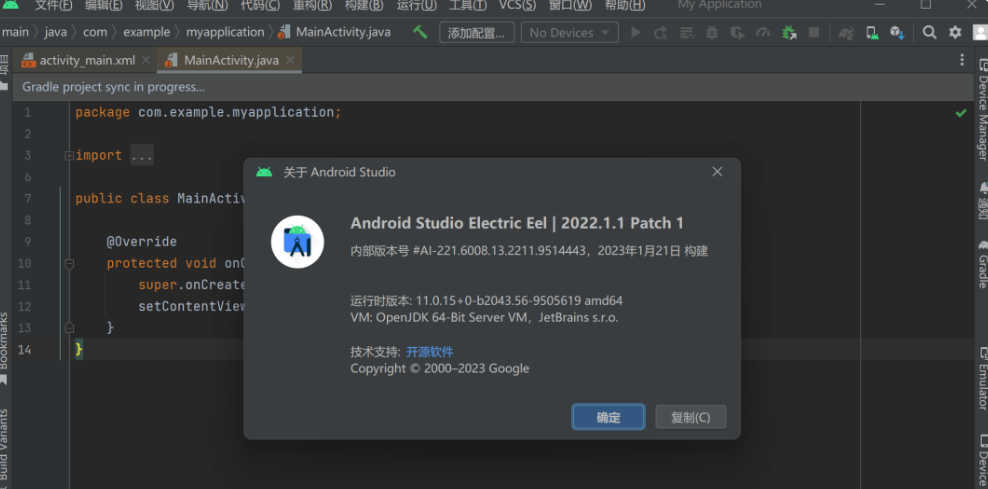Open IDE settings gear icon
This screenshot has width=988, height=489.
click(955, 32)
